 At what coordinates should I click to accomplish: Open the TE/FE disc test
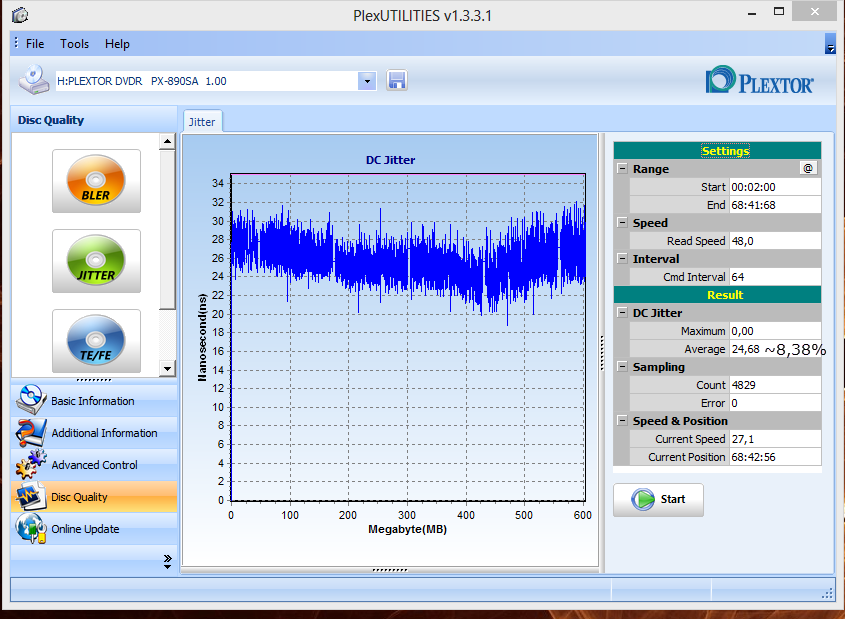96,341
